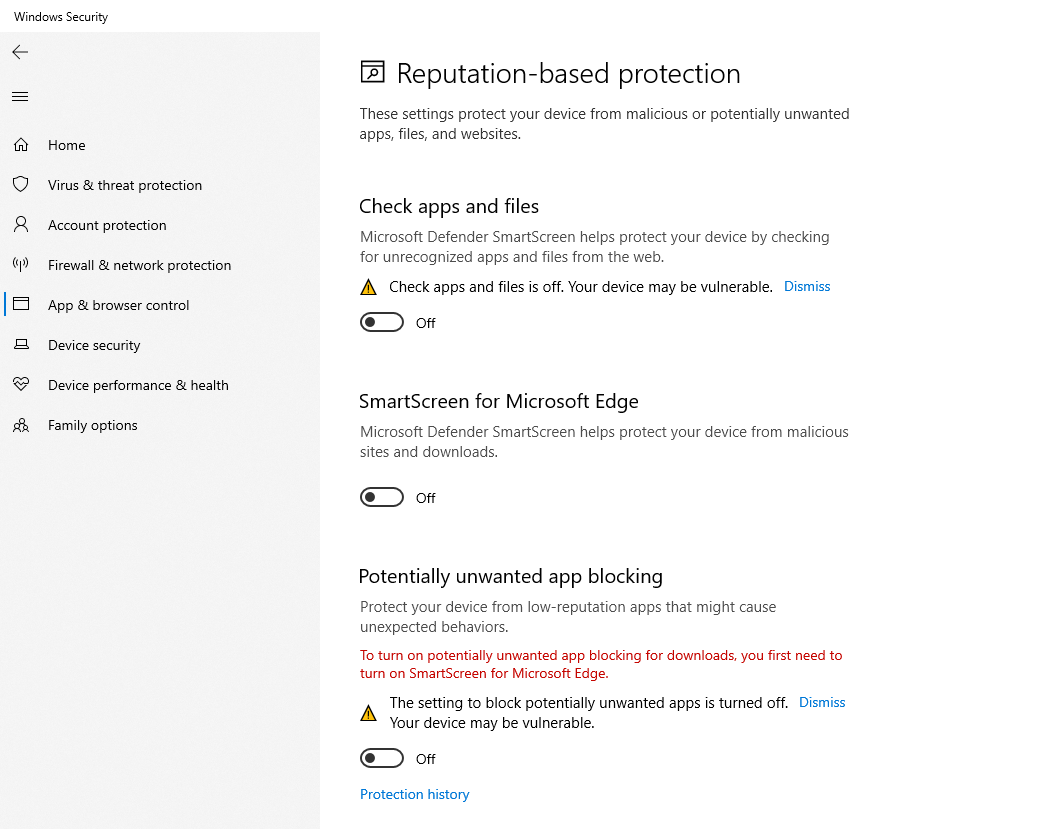This screenshot has height=829, width=1051.
Task: Click the Family options people icon
Action: [x=21, y=425]
